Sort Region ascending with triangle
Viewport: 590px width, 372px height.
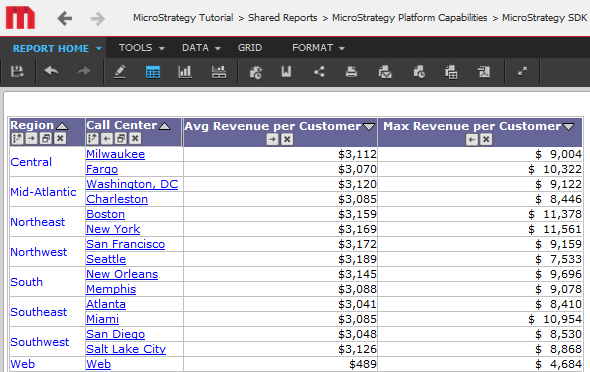tap(62, 126)
